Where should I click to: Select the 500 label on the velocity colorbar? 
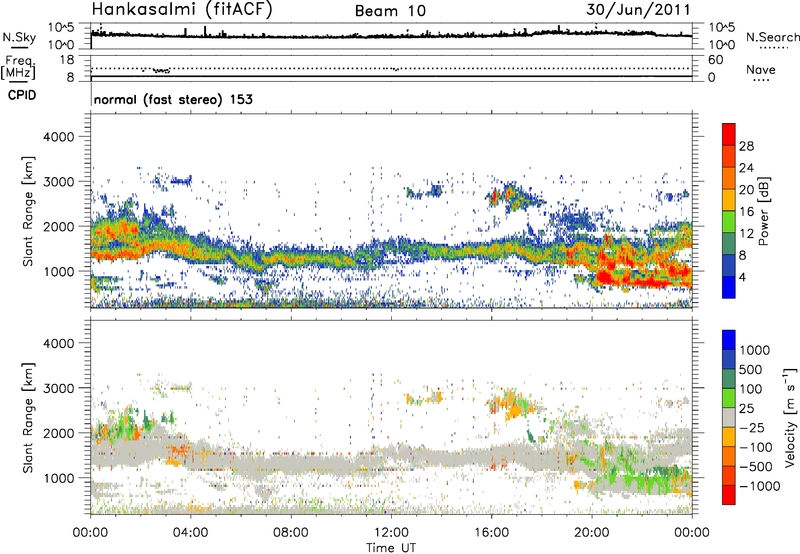point(751,370)
